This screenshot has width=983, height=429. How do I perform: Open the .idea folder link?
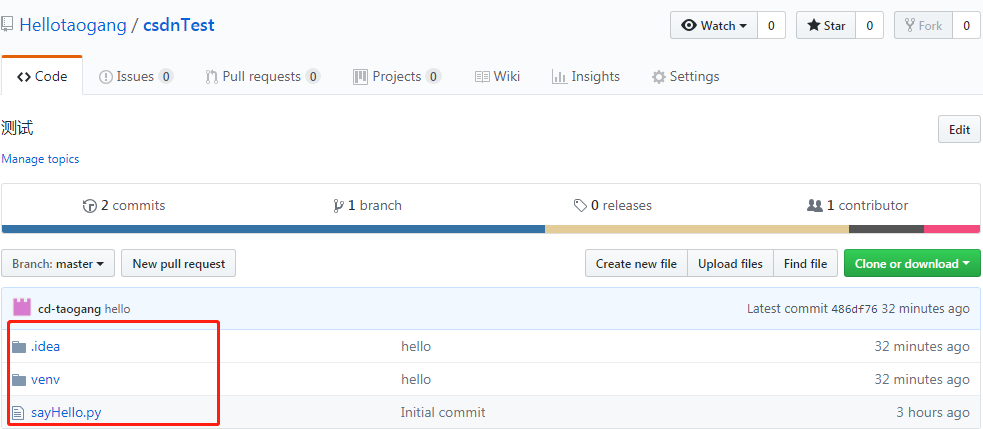tap(45, 346)
